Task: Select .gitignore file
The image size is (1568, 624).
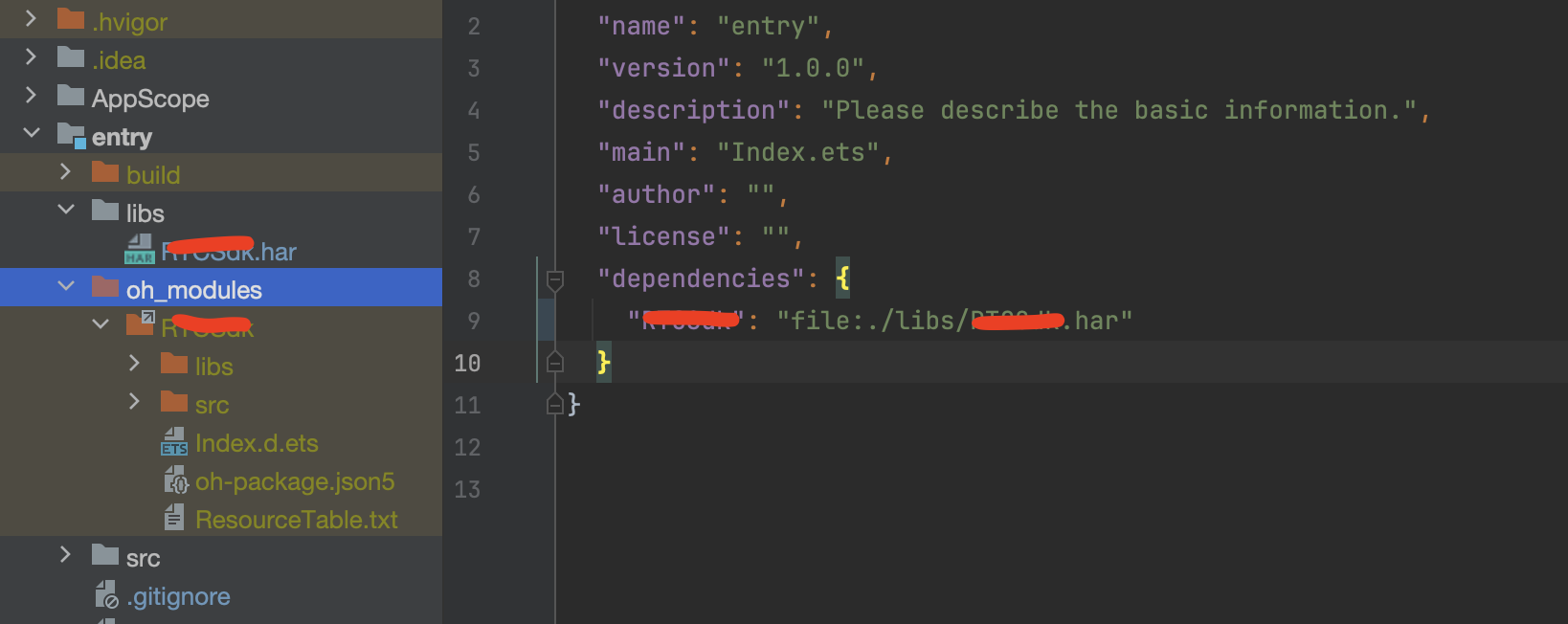Action: (x=178, y=596)
